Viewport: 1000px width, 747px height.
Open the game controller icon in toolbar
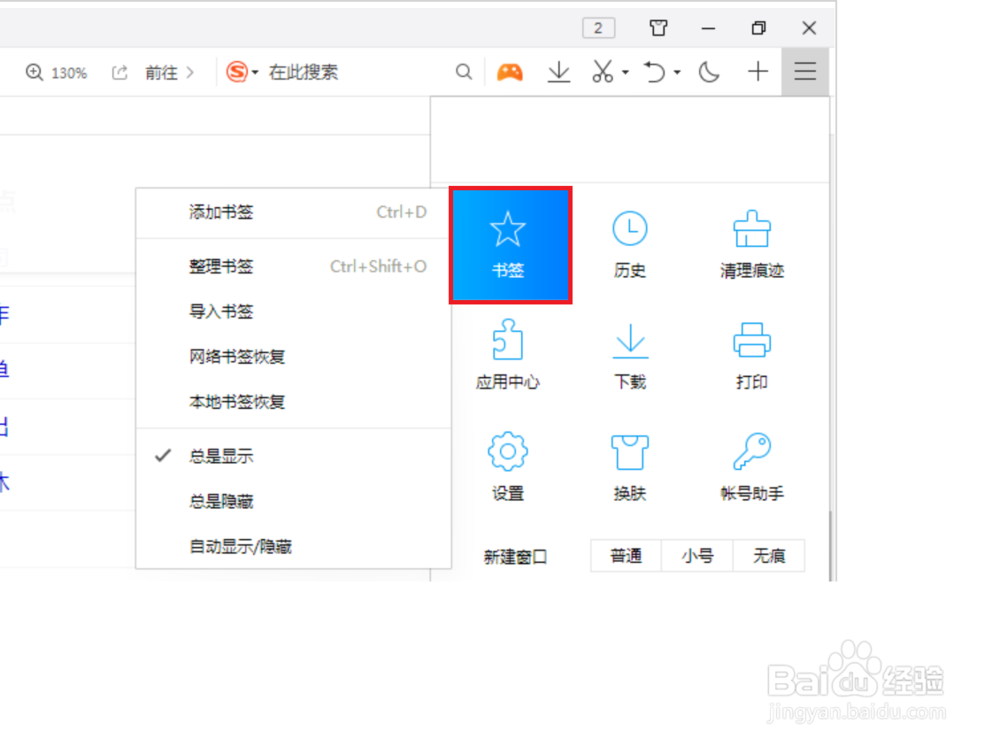[510, 72]
